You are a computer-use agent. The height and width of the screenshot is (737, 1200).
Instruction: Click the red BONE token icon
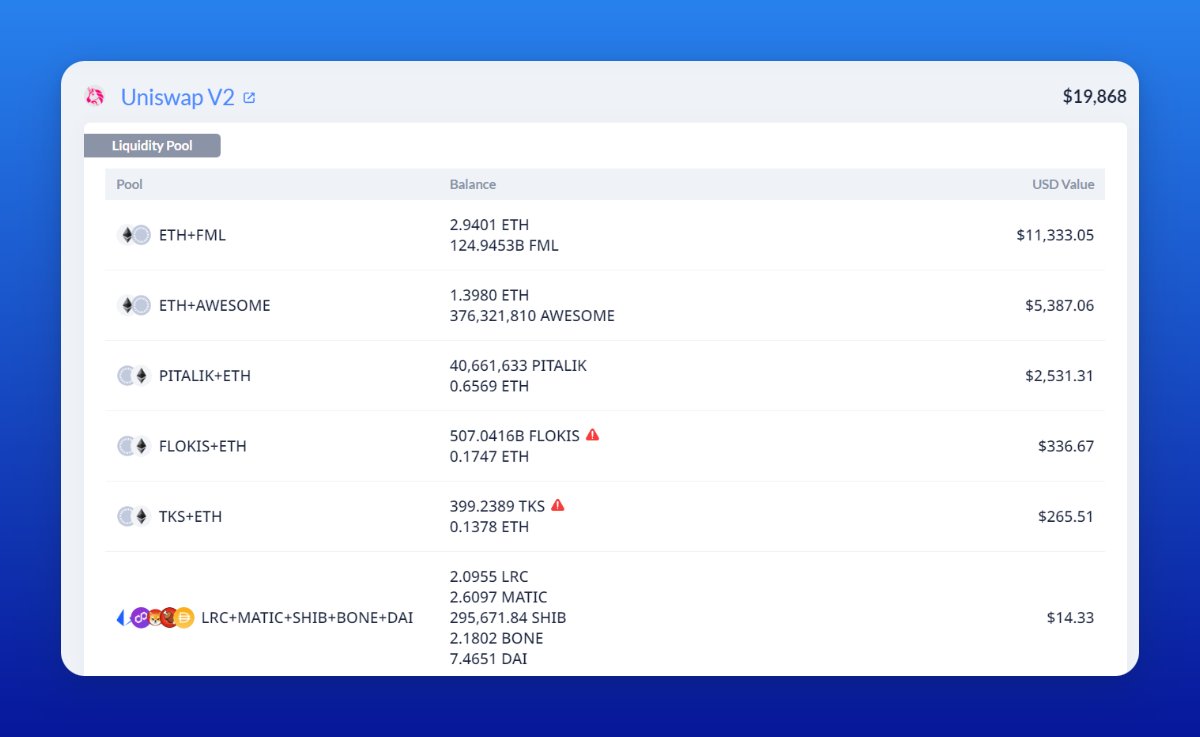coord(169,618)
